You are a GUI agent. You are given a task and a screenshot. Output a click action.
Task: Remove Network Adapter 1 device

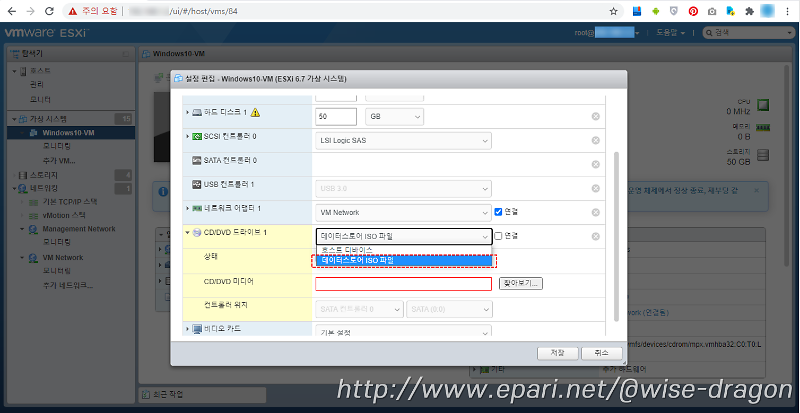coord(595,212)
